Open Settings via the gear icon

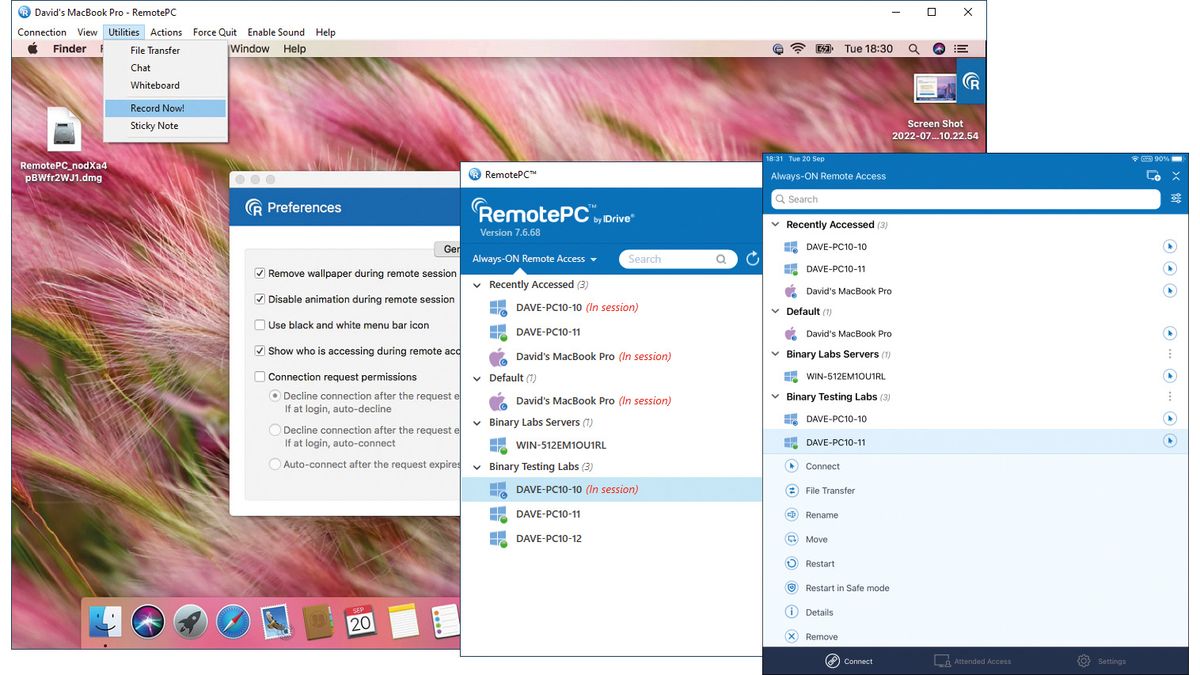(x=1083, y=661)
